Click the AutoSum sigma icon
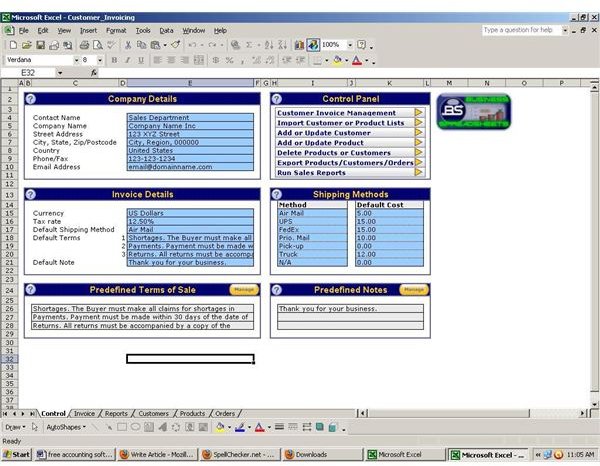The image size is (600, 466). tap(249, 45)
